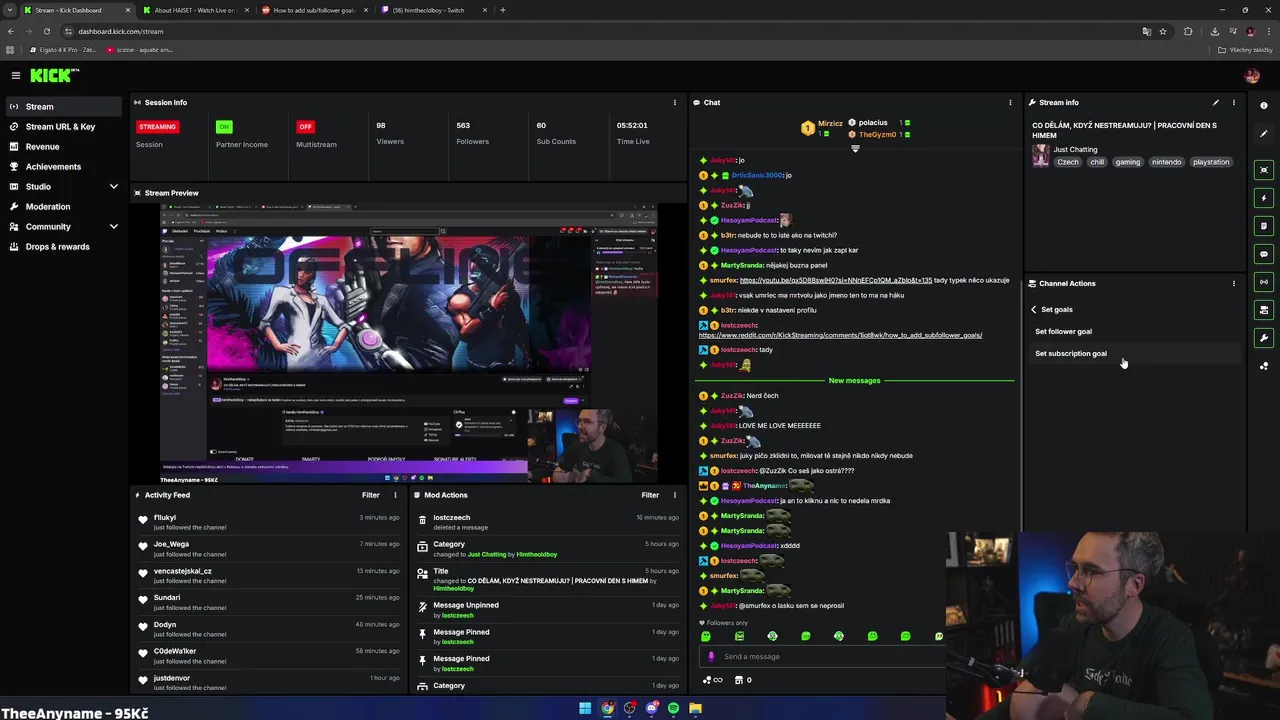Click the nintendo tag
Screen dimensions: 1280x720
pyautogui.click(x=1166, y=162)
